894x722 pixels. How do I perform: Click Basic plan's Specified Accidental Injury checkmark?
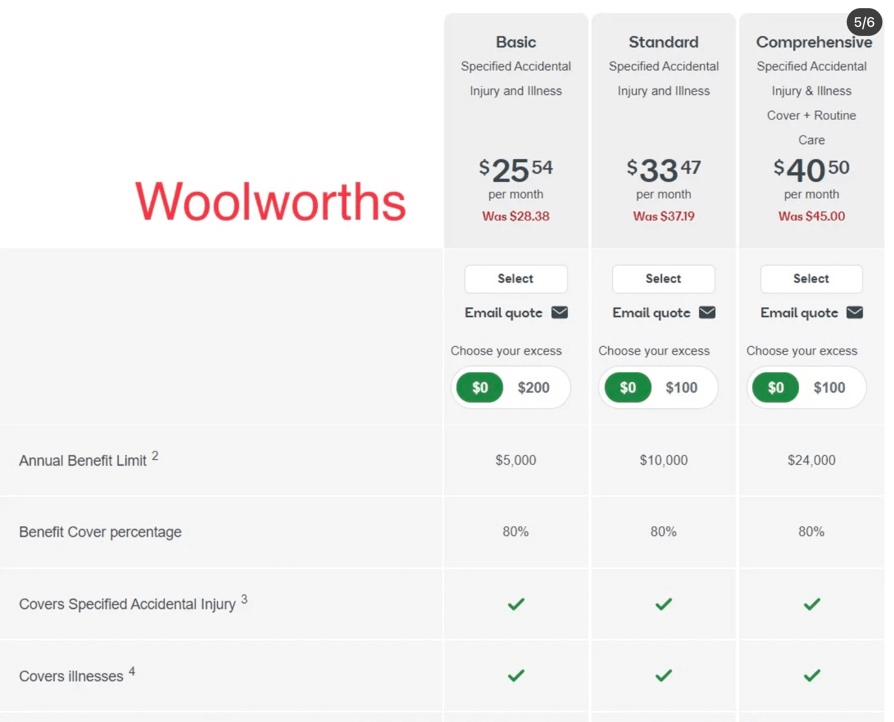516,604
